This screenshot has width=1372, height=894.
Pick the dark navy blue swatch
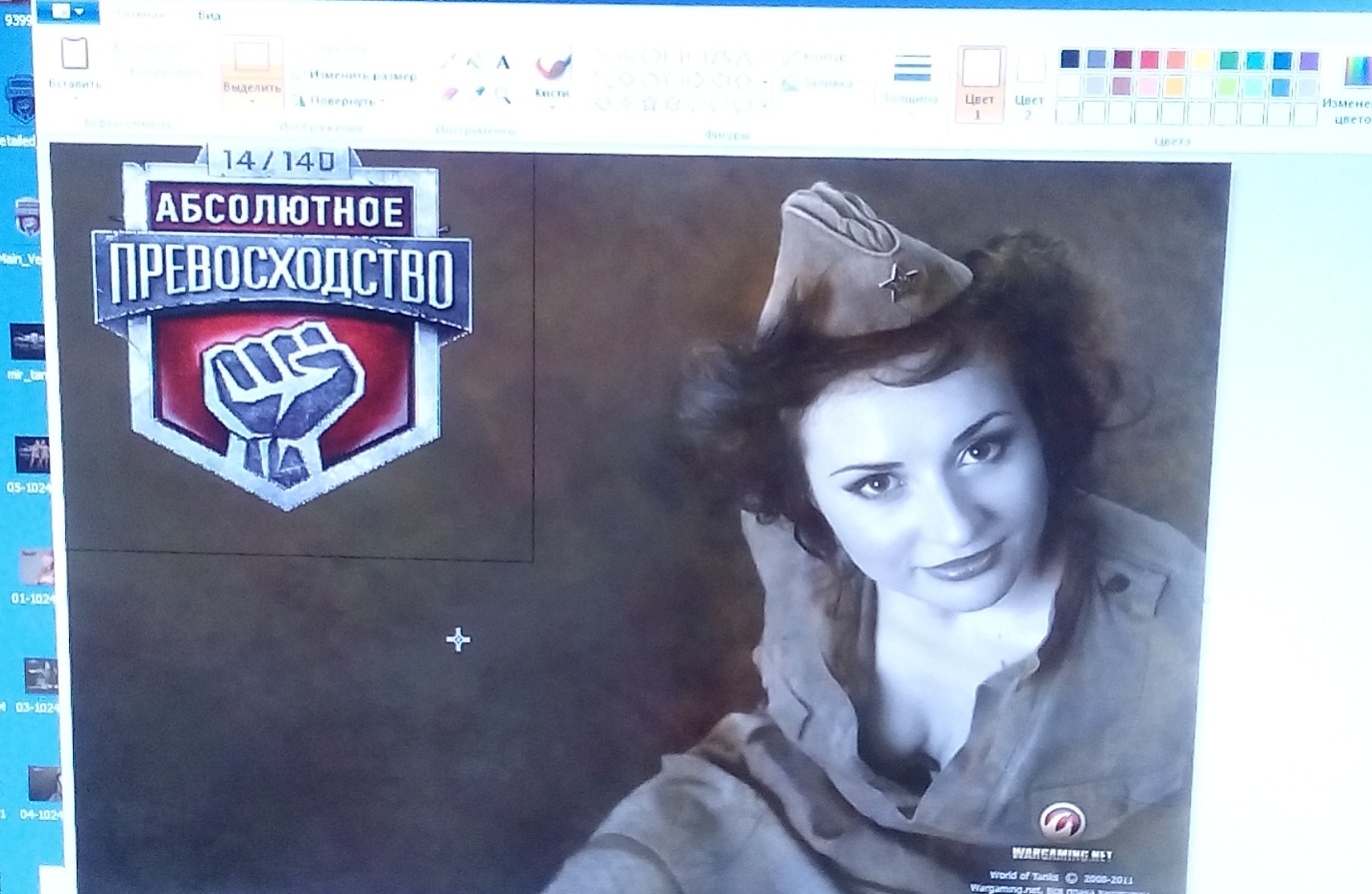click(1070, 59)
